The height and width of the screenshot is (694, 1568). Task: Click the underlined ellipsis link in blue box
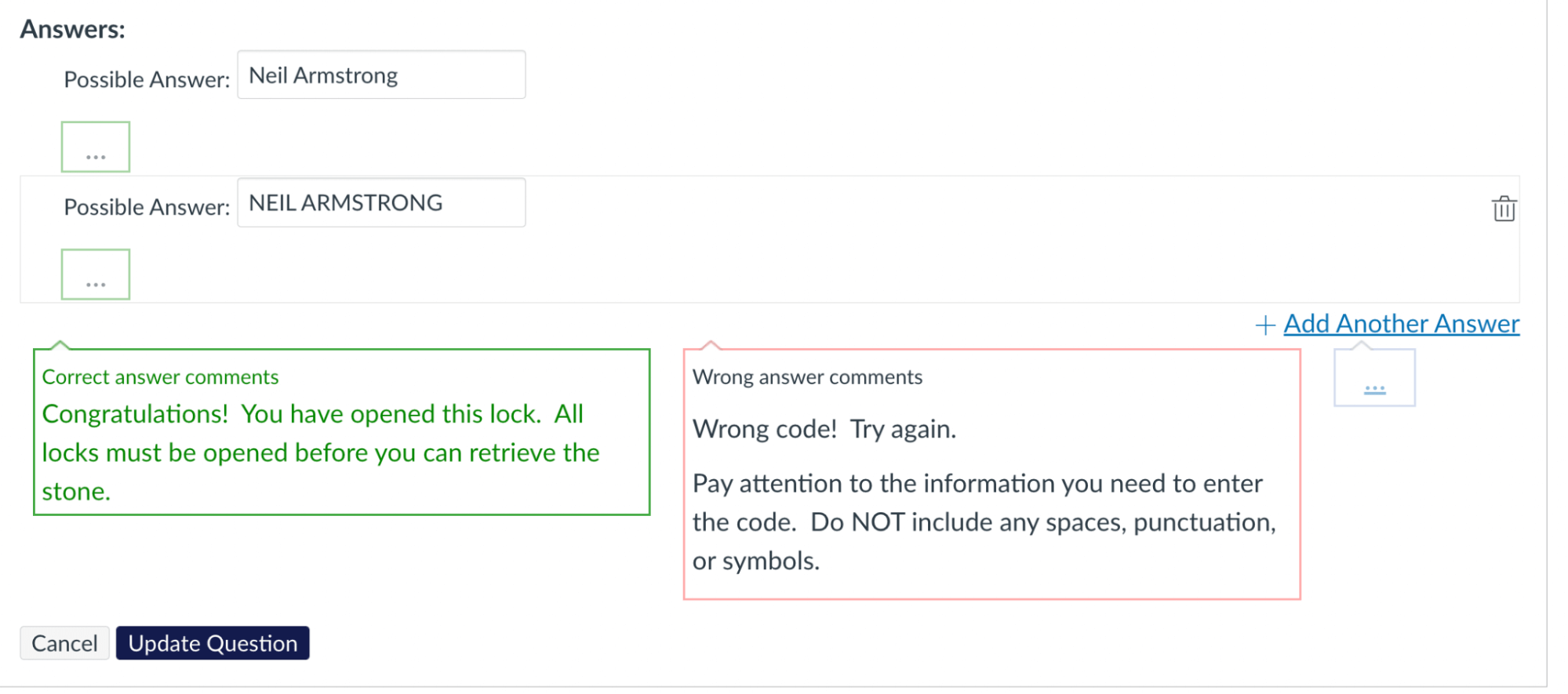coord(1374,388)
